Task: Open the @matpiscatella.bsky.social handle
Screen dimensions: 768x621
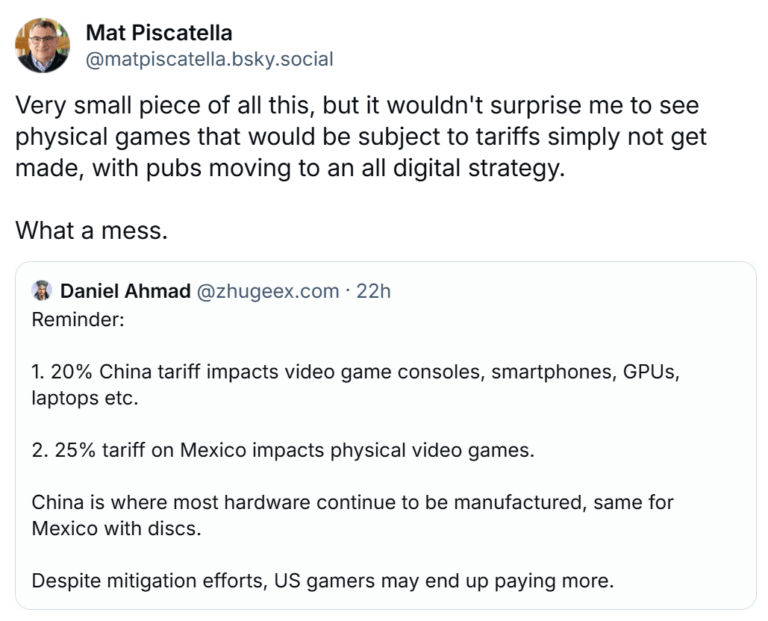Action: [x=210, y=59]
